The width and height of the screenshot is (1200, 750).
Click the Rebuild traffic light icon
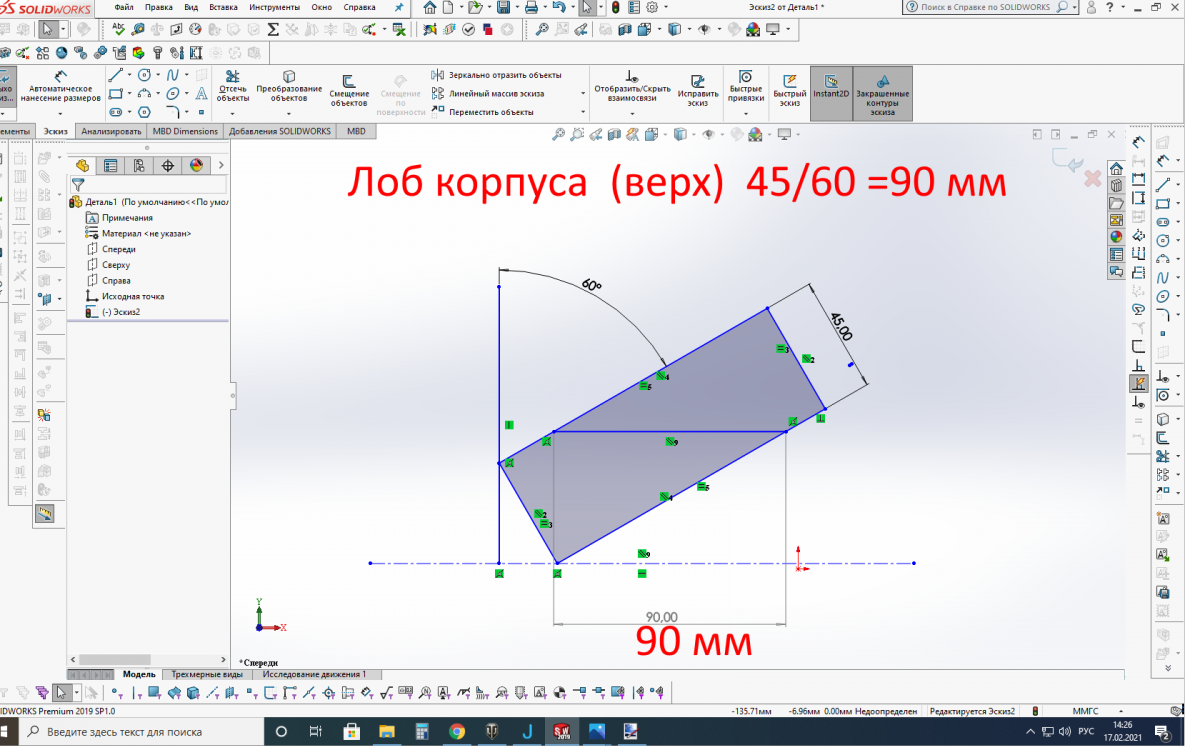[x=615, y=7]
